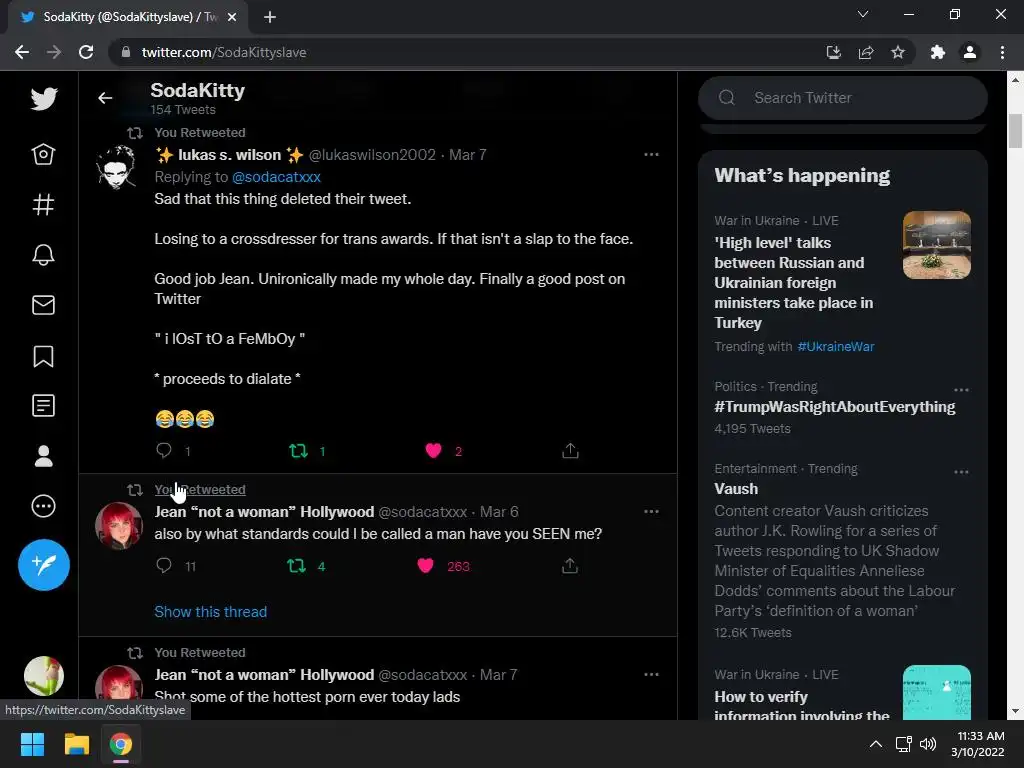
Task: Open options for #TrumpWasRightAboutEverything trend
Action: 961,390
